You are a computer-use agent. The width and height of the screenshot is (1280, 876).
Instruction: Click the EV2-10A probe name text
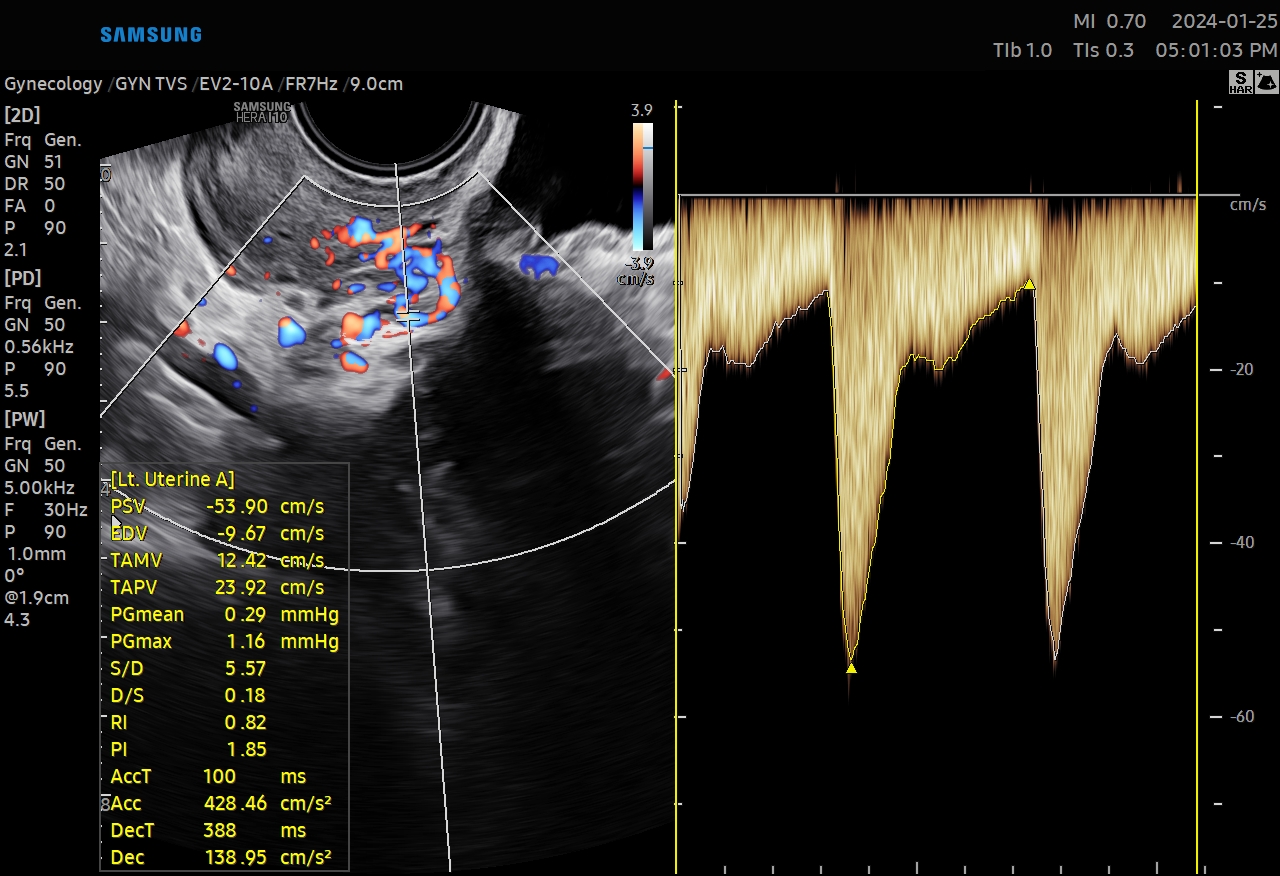235,84
